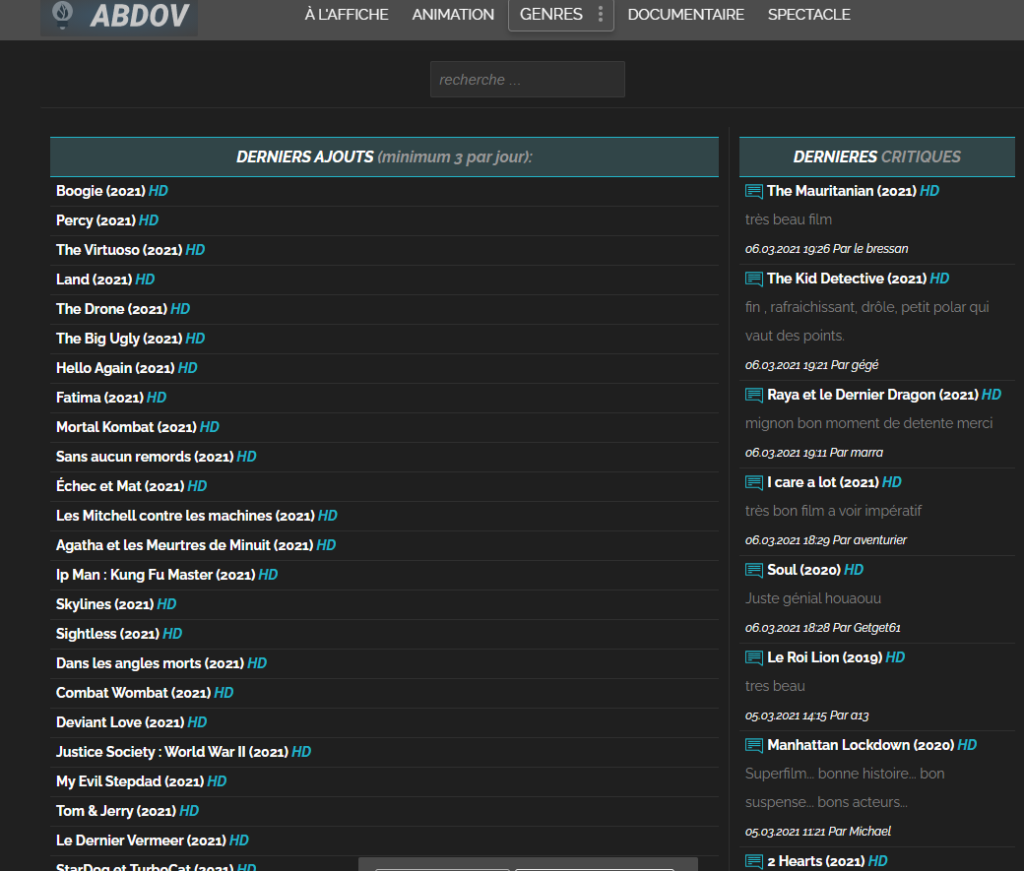Image resolution: width=1024 pixels, height=871 pixels.
Task: Expand the GENRES dropdown dots
Action: [600, 14]
